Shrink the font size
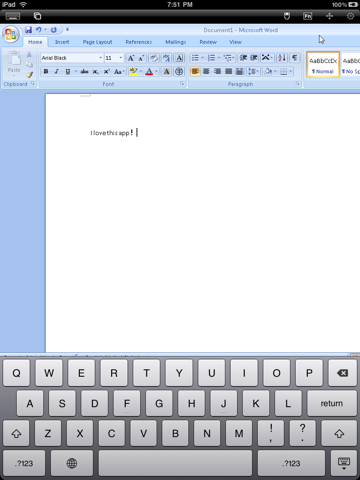This screenshot has height=480, width=360. (x=141, y=58)
